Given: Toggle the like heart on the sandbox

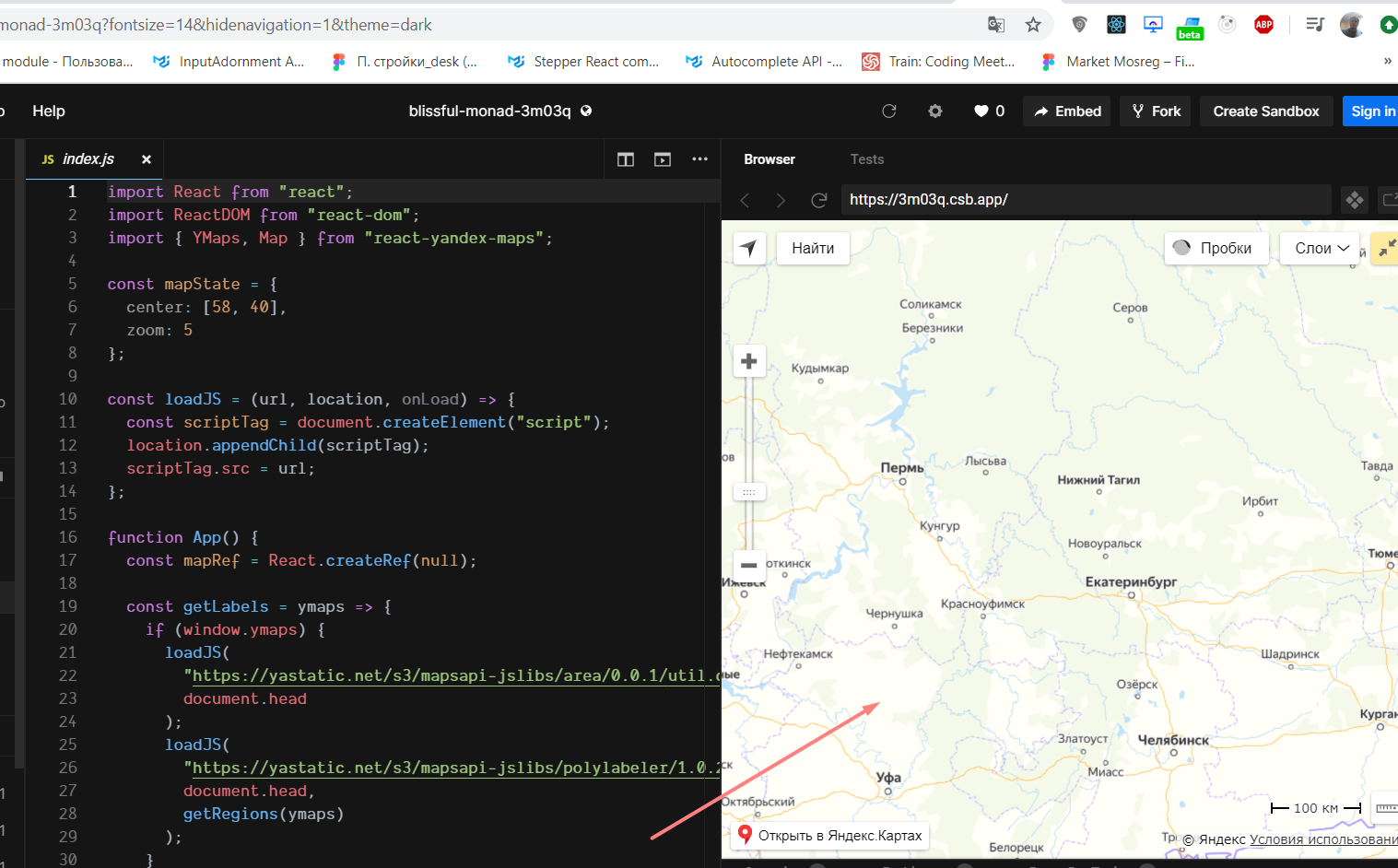Looking at the screenshot, I should (x=979, y=111).
